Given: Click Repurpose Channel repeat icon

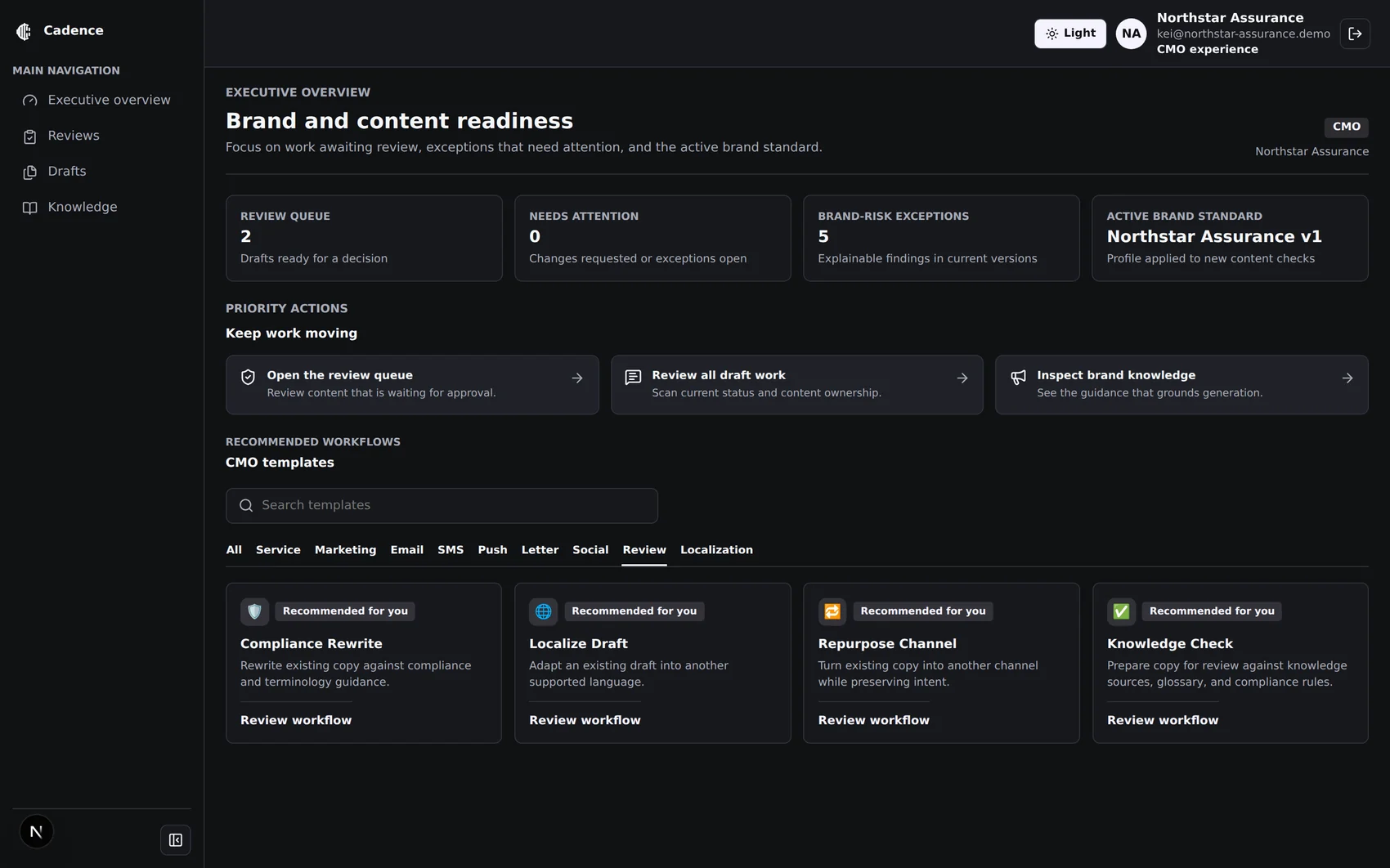Looking at the screenshot, I should click(x=832, y=611).
